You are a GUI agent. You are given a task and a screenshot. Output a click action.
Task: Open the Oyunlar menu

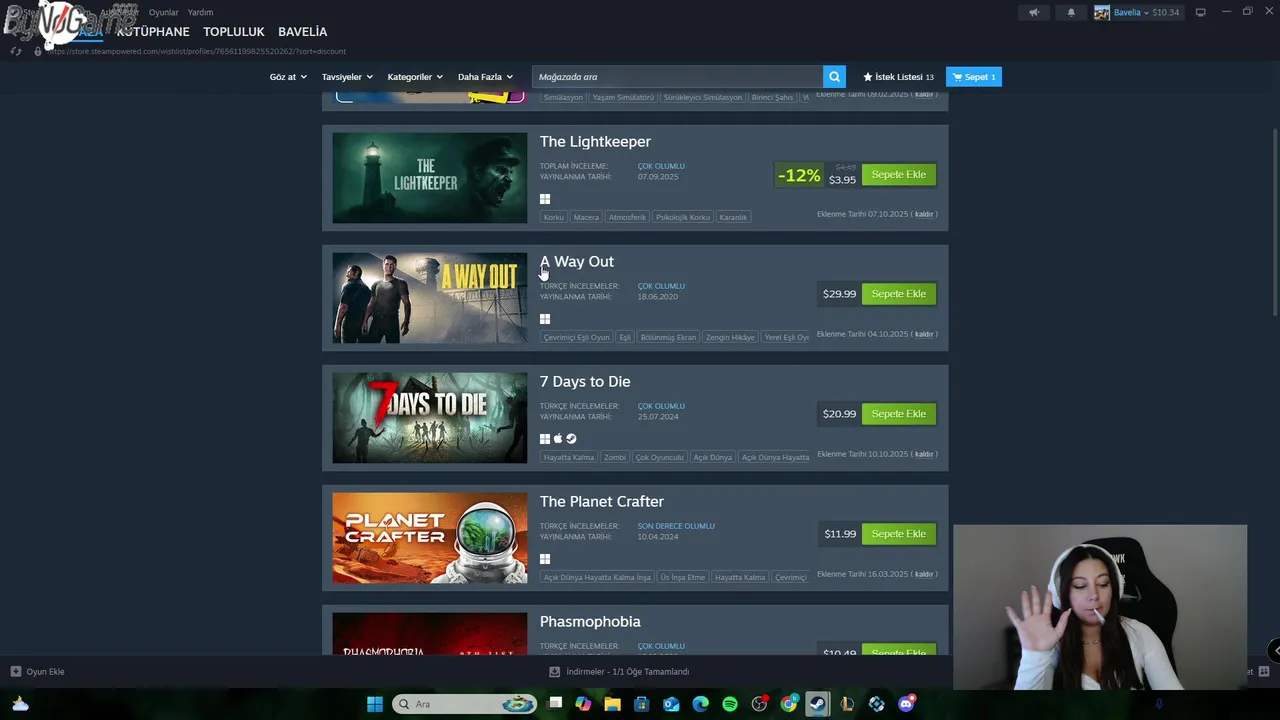[163, 12]
